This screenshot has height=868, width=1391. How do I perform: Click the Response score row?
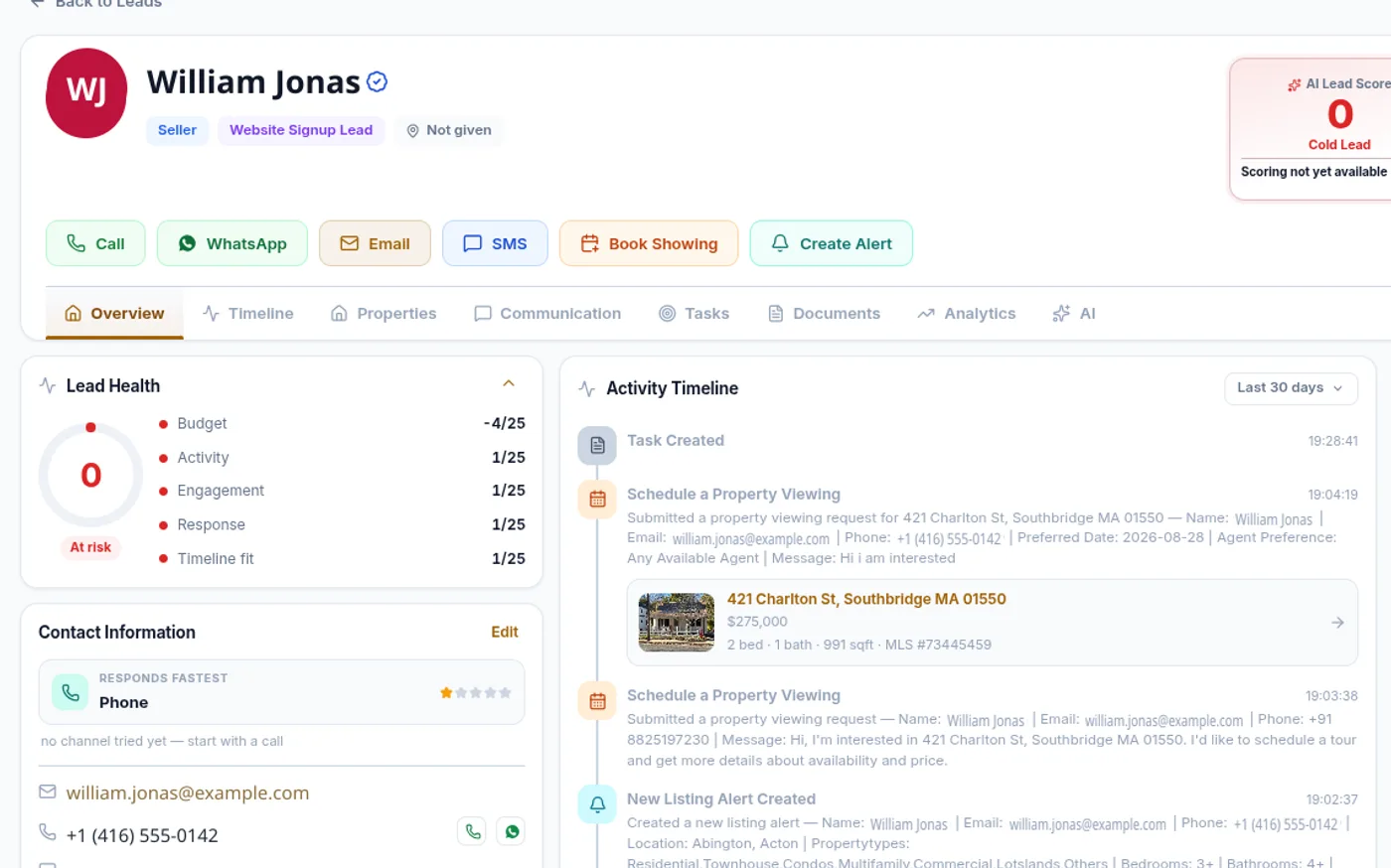[342, 524]
